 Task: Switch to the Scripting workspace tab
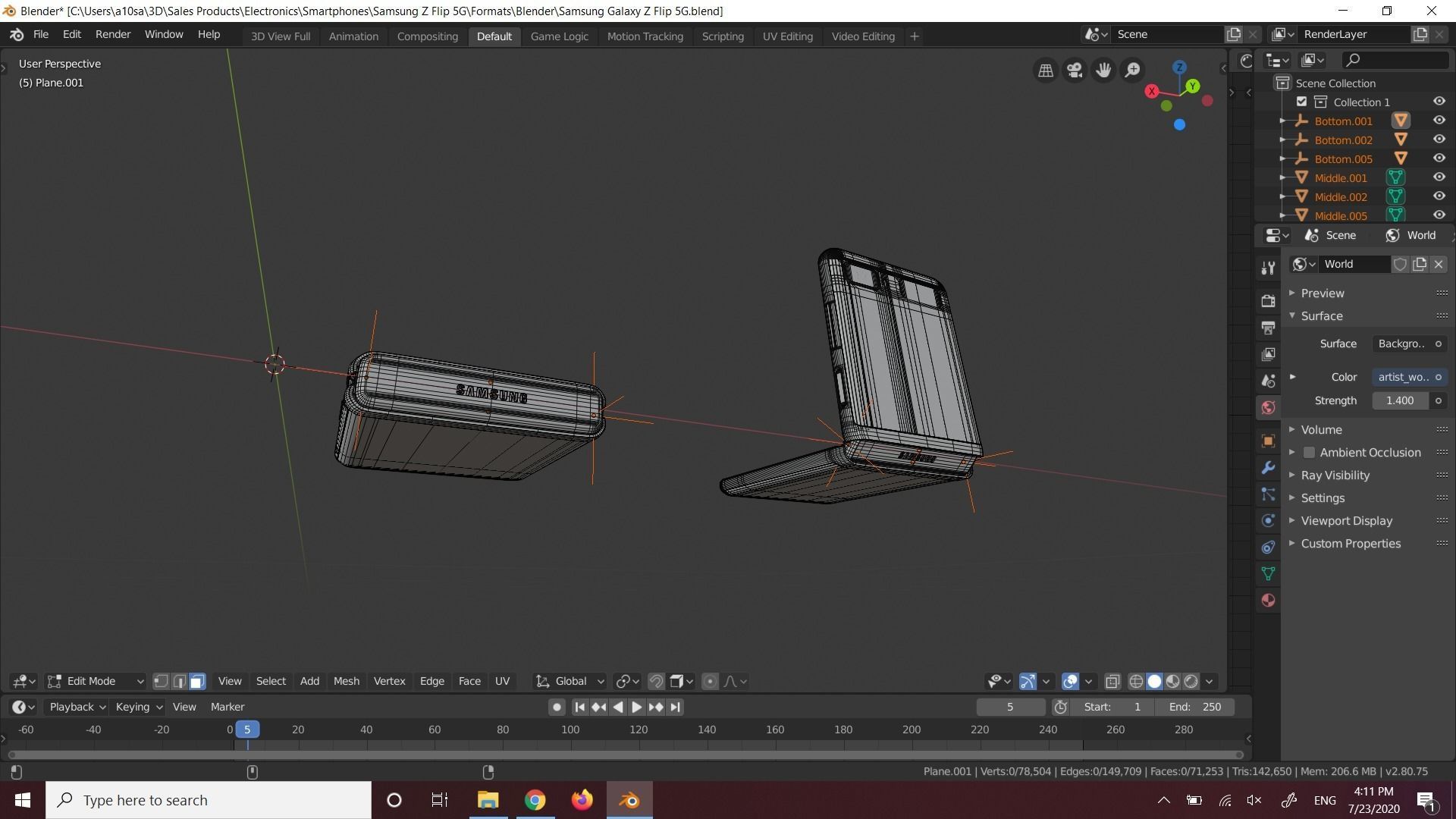tap(722, 36)
